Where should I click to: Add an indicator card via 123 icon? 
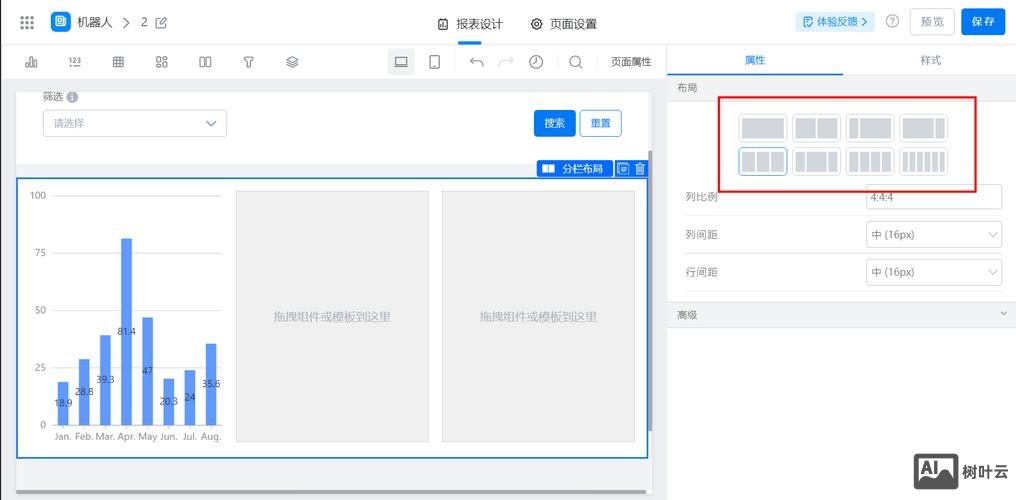coord(75,62)
